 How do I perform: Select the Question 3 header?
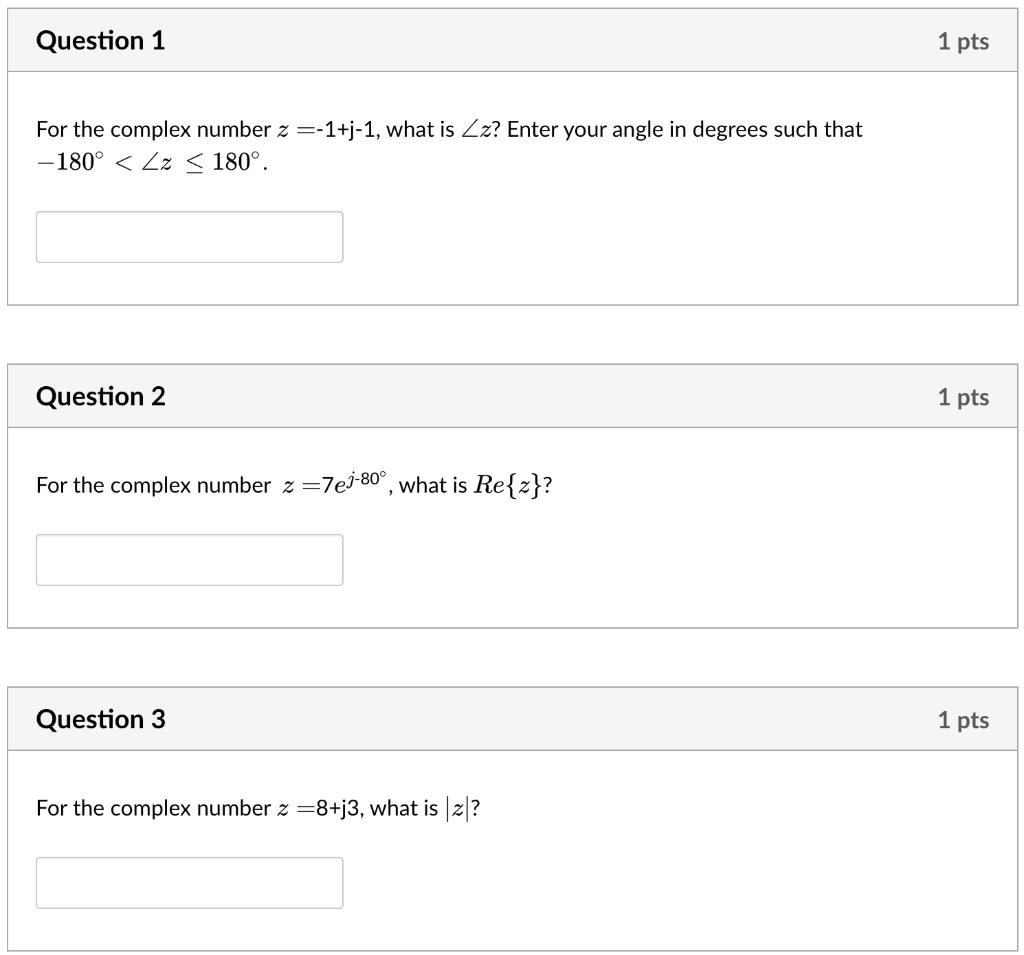[x=100, y=719]
